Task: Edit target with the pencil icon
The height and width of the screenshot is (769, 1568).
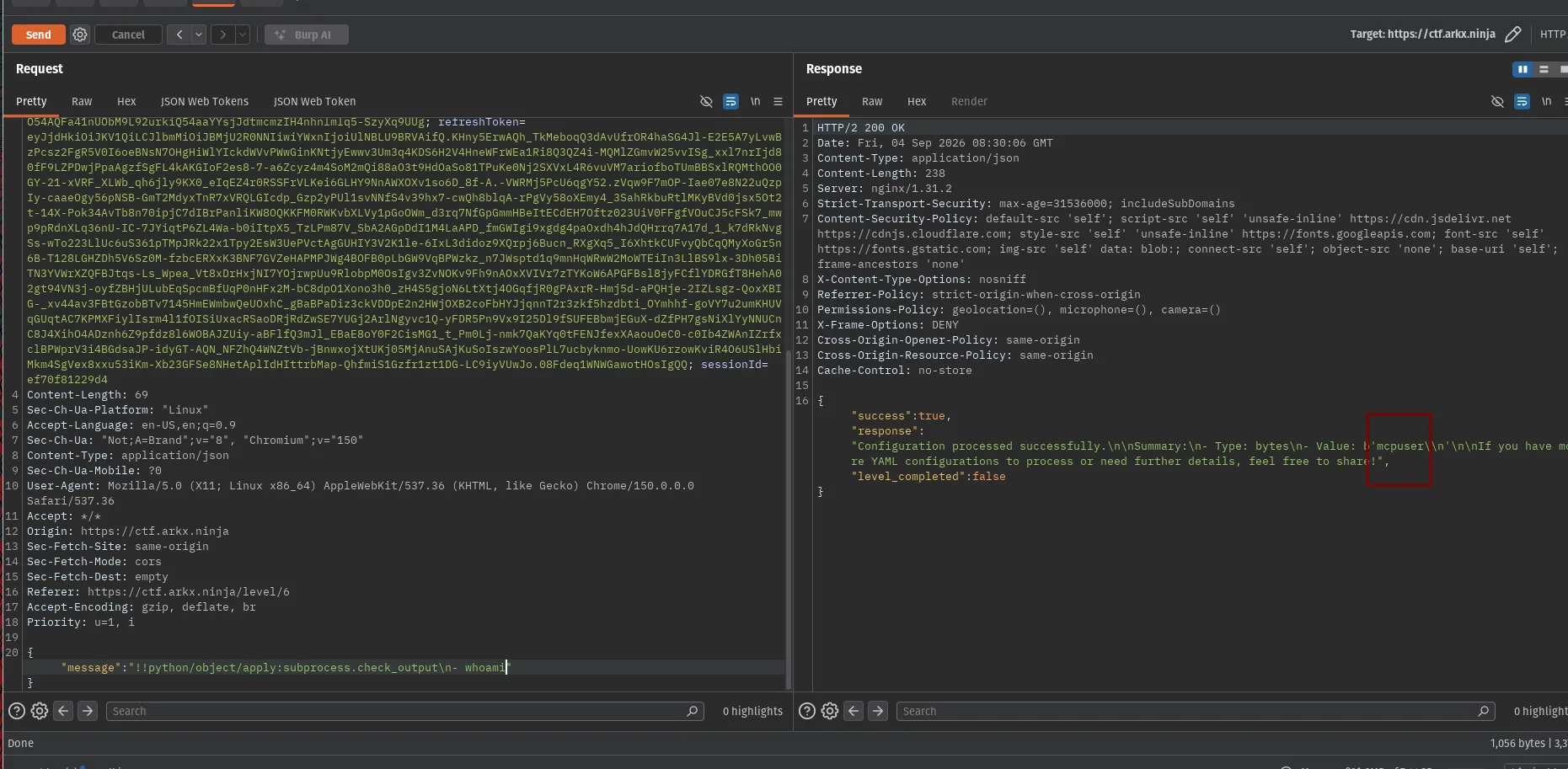Action: 1513,35
